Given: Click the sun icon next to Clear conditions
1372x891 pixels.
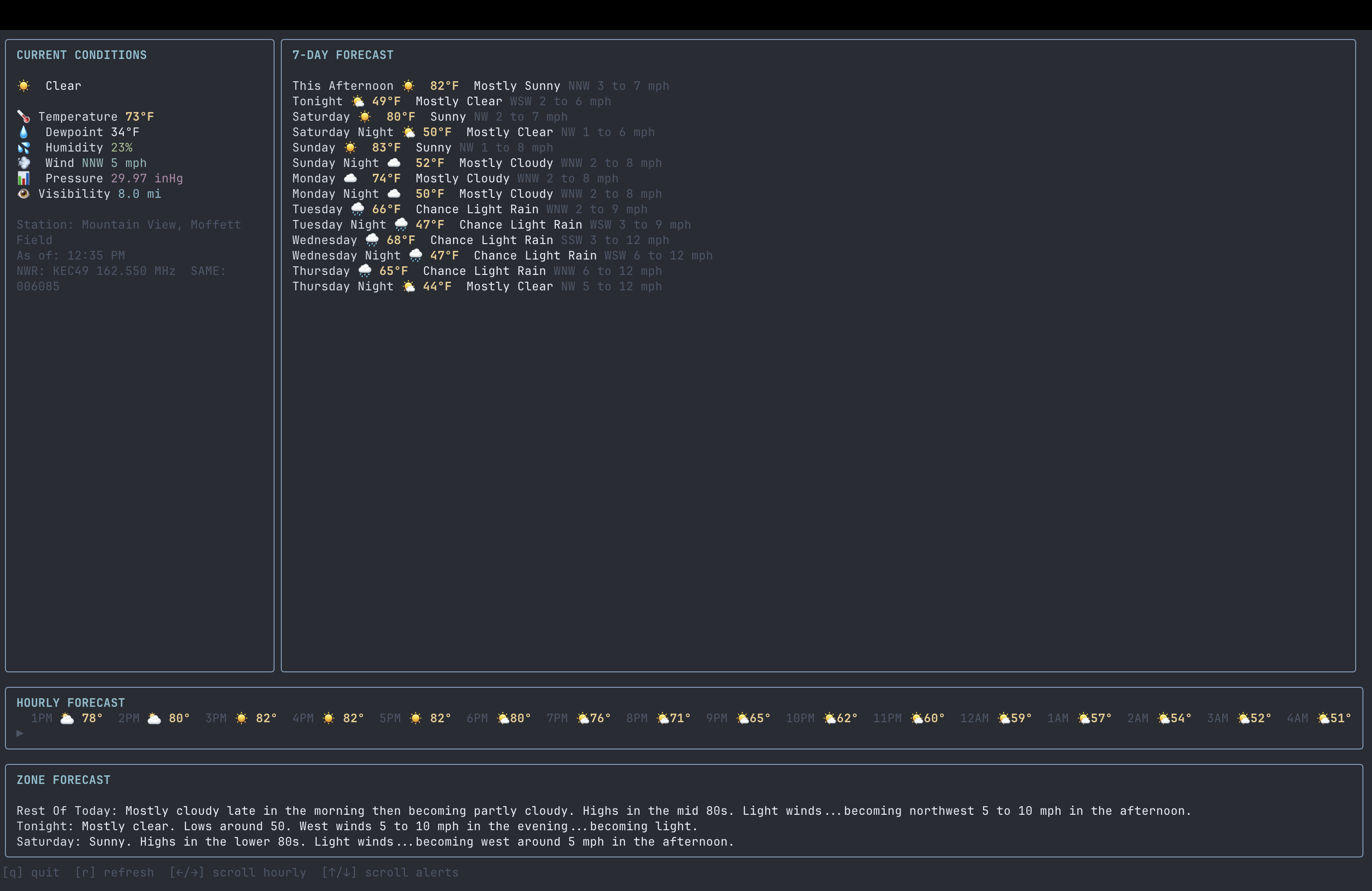Looking at the screenshot, I should coord(24,85).
